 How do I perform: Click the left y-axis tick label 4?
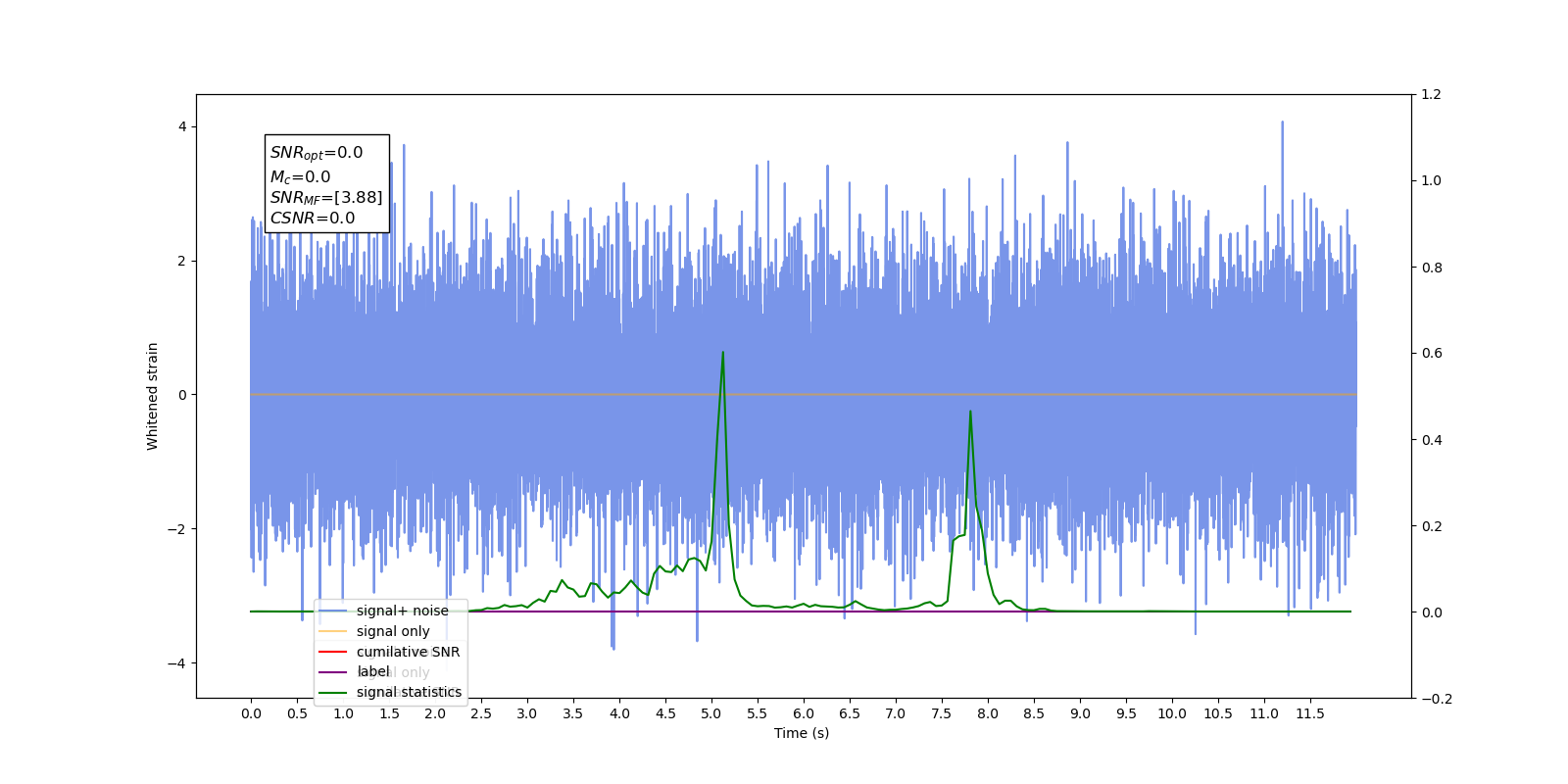(182, 126)
